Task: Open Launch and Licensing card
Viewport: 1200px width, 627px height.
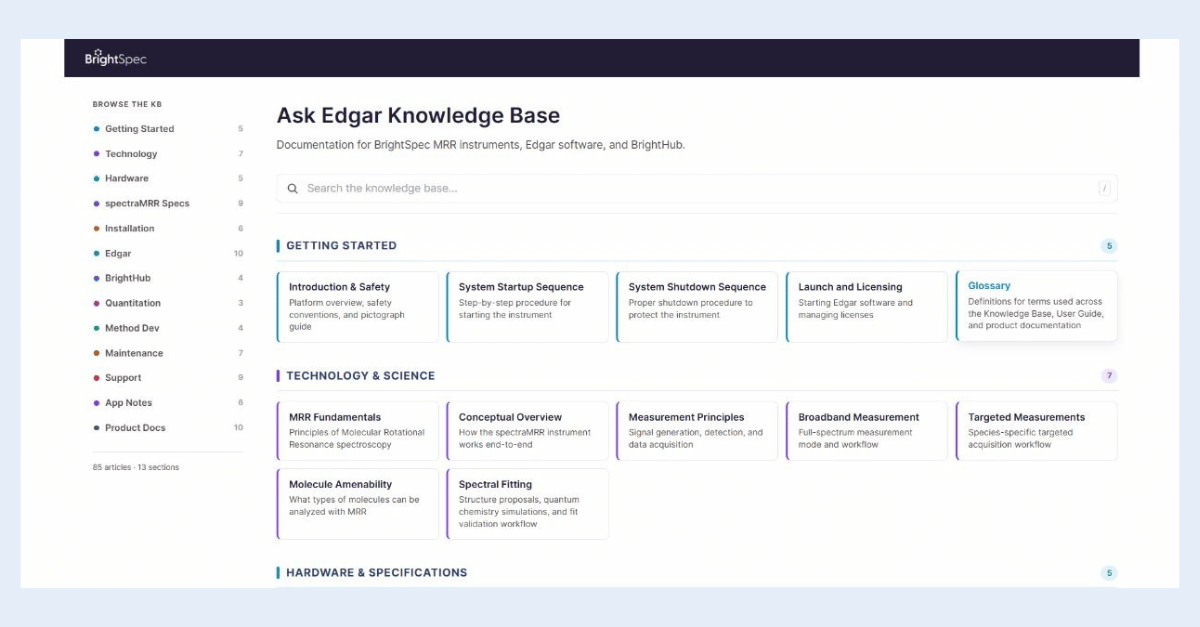Action: coord(867,307)
